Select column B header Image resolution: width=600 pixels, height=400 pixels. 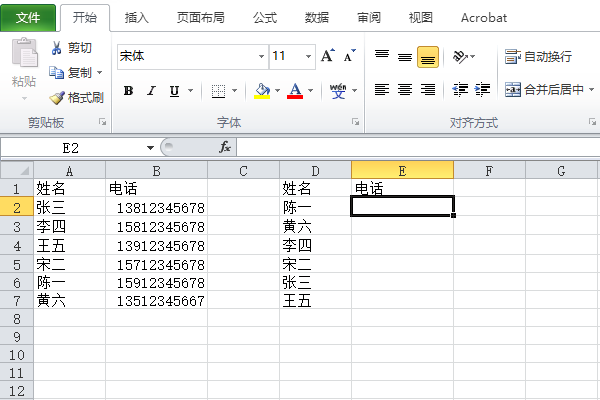tap(157, 171)
